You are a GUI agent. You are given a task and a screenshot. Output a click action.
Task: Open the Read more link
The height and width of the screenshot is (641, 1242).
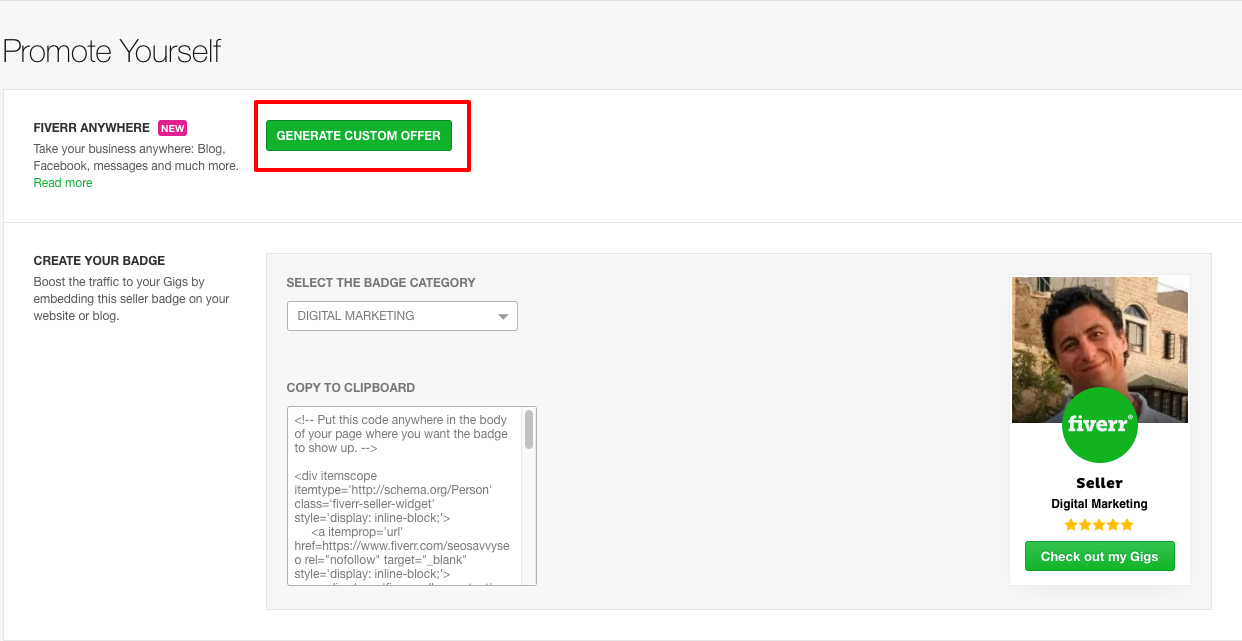point(62,182)
